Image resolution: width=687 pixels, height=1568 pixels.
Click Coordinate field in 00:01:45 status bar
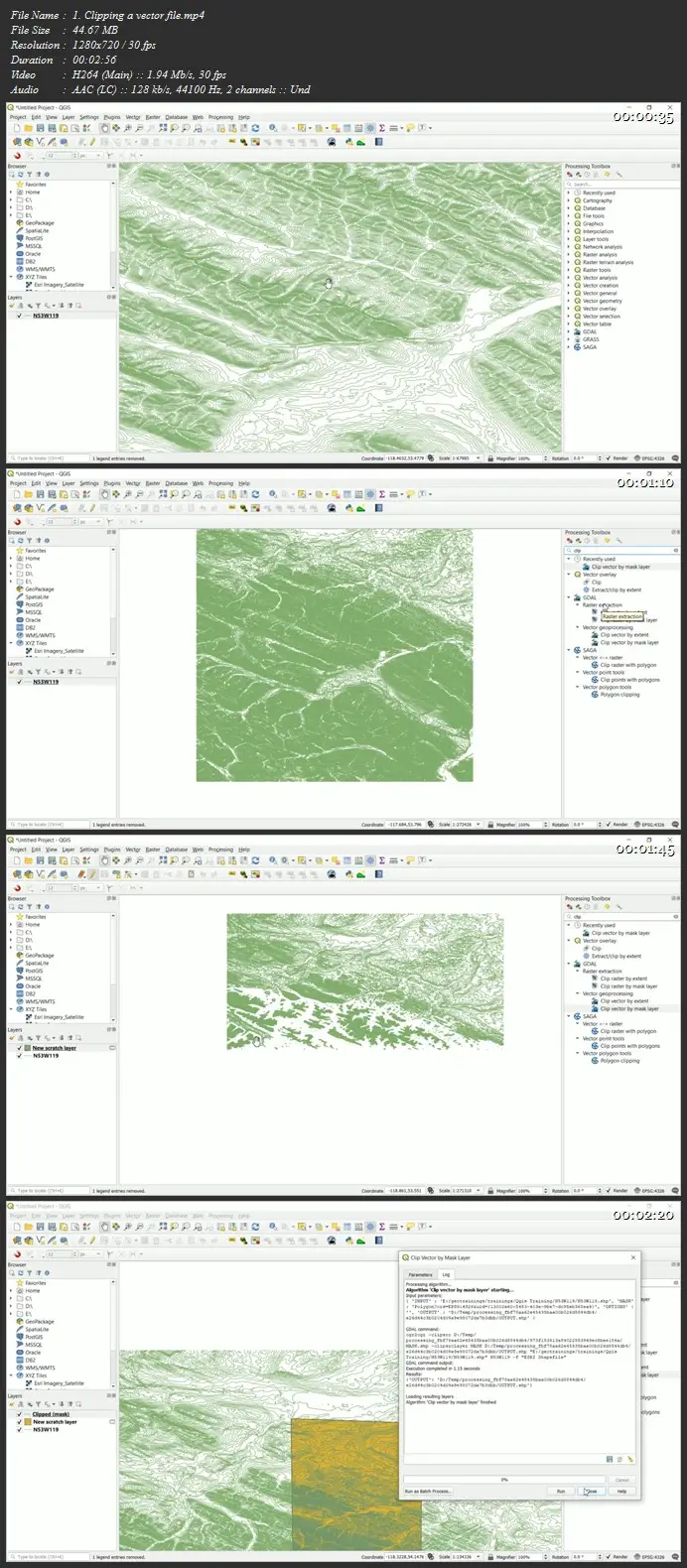tap(405, 1191)
